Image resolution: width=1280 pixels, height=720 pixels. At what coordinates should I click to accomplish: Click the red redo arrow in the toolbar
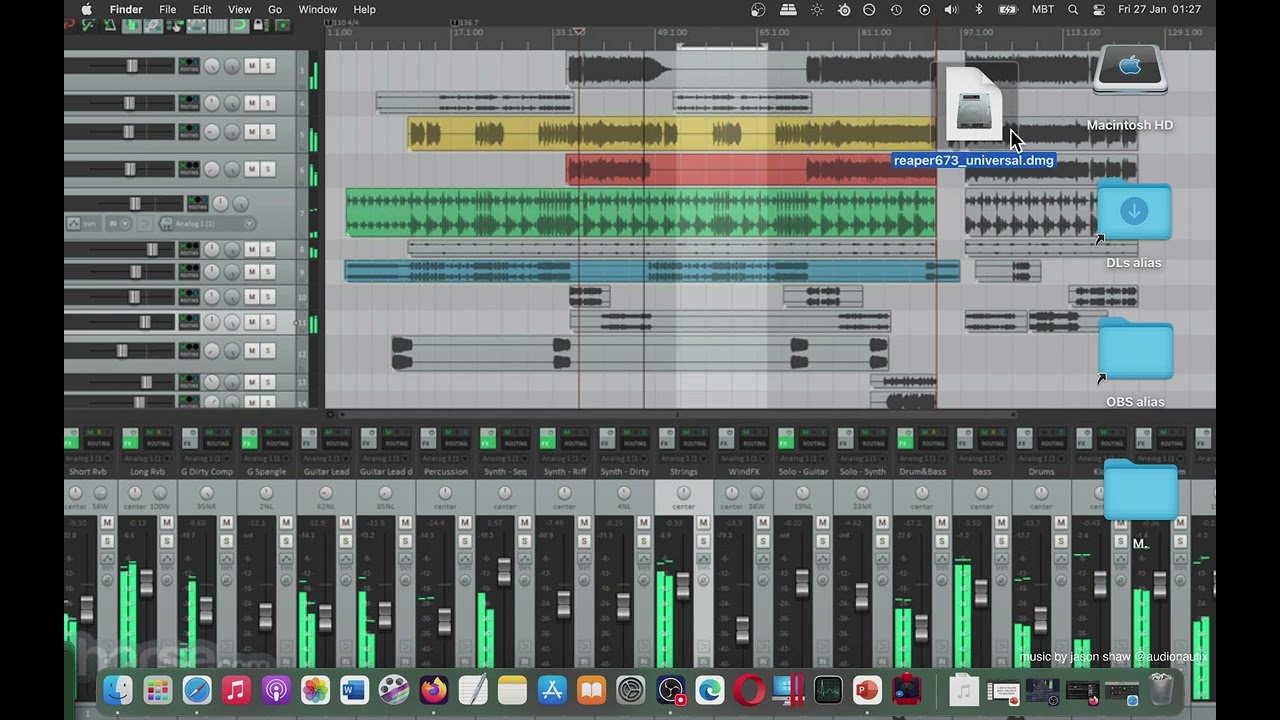tap(69, 26)
